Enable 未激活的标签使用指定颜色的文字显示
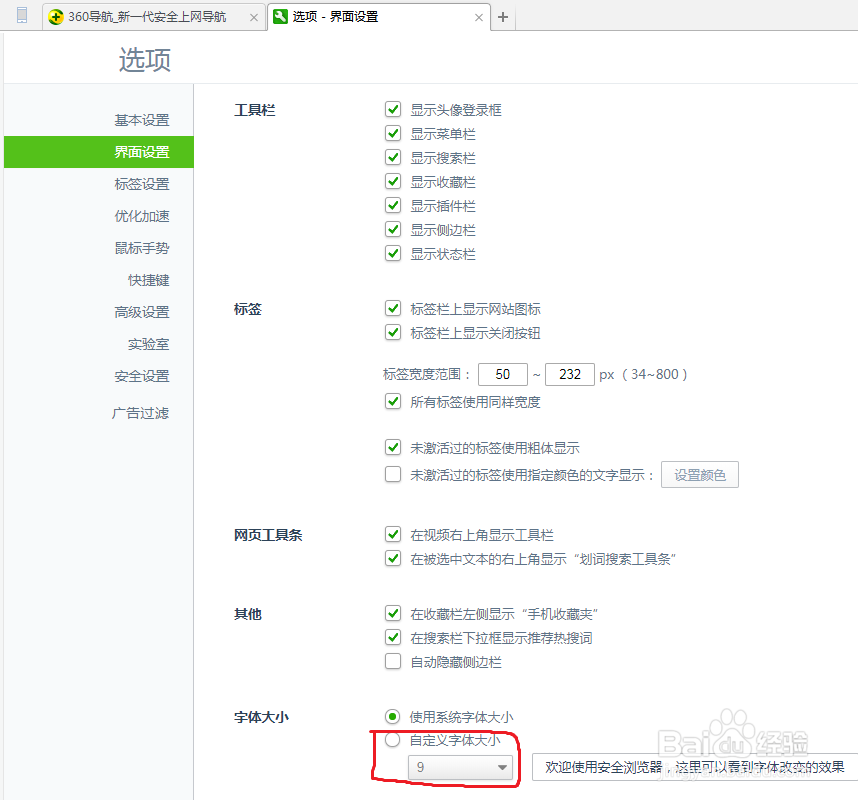The width and height of the screenshot is (858, 800). pyautogui.click(x=393, y=474)
